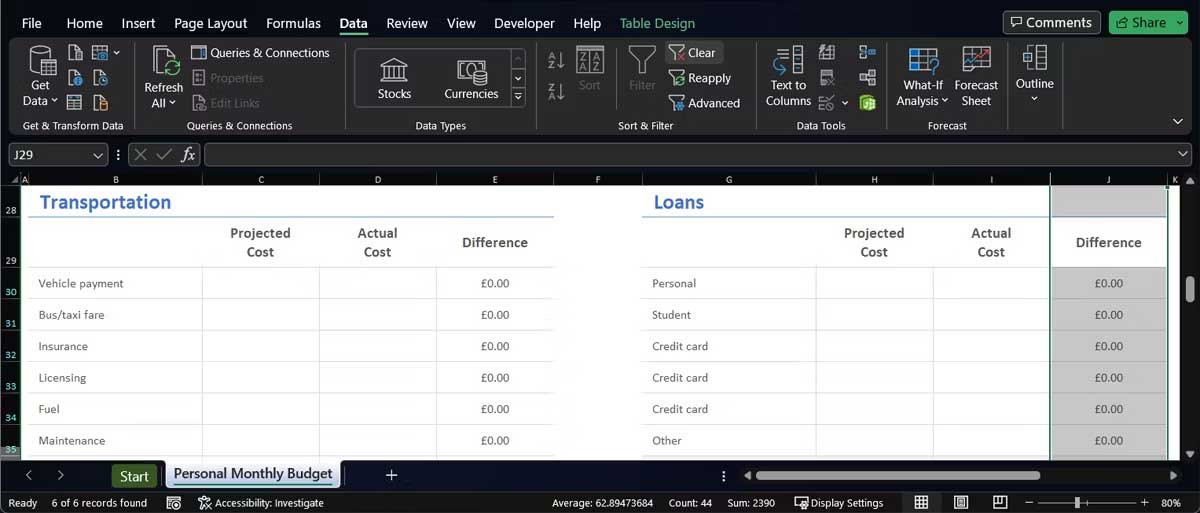The width and height of the screenshot is (1200, 513).
Task: Switch to Normal view
Action: click(x=922, y=502)
